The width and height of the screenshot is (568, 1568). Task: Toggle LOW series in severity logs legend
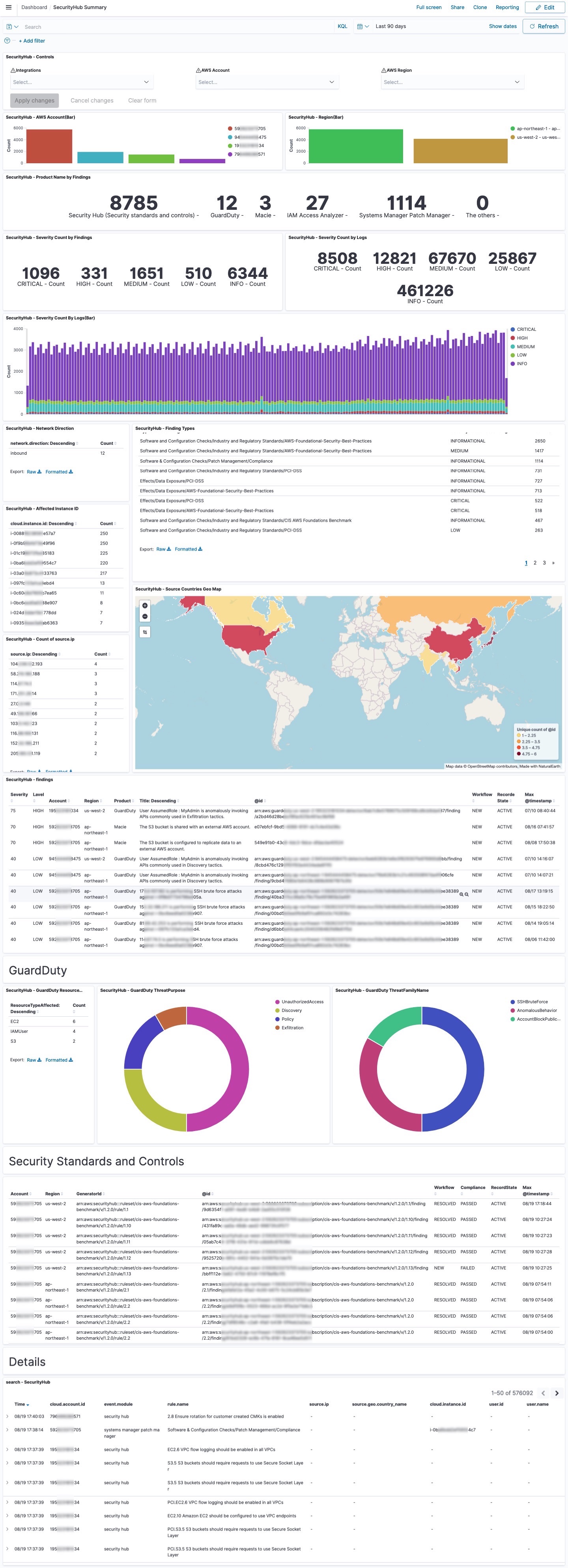pyautogui.click(x=518, y=355)
